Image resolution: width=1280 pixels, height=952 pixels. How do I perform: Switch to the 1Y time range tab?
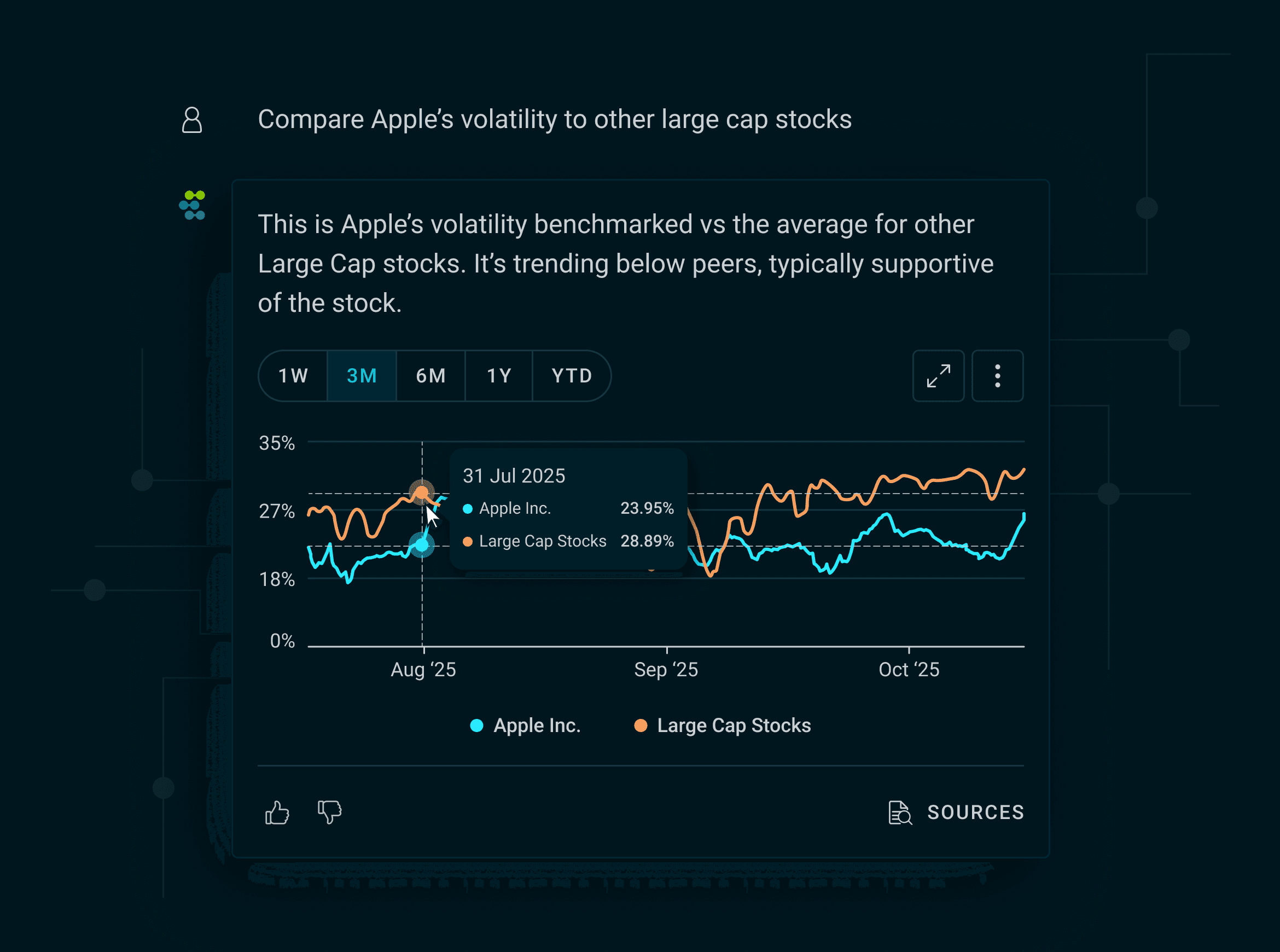tap(499, 376)
